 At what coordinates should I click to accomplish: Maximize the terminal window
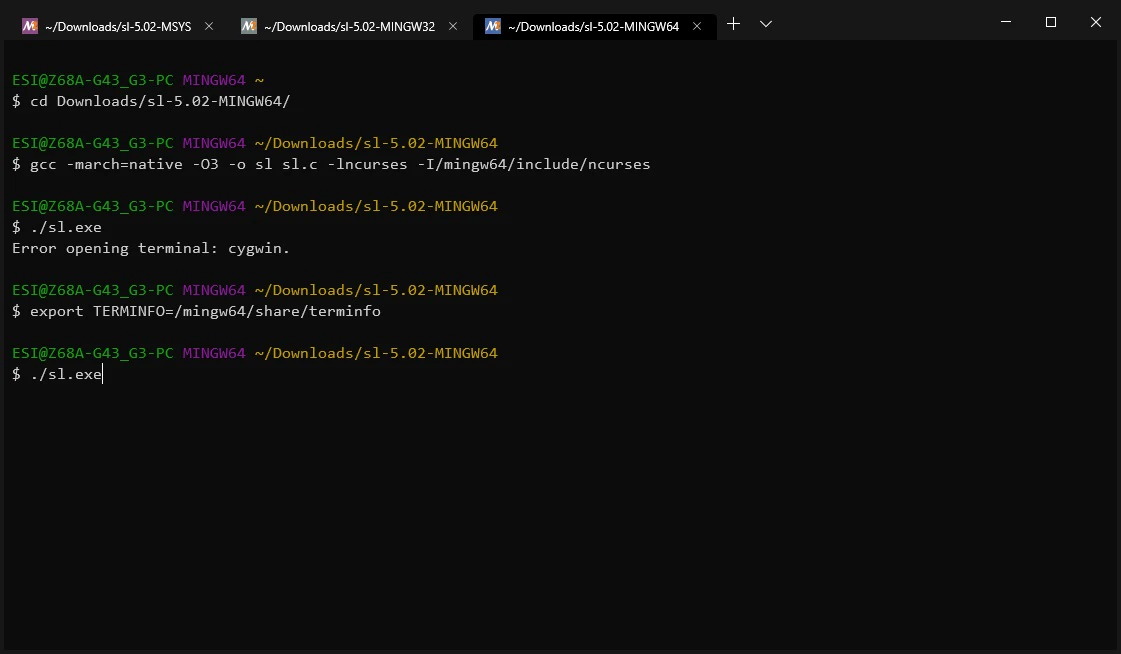pyautogui.click(x=1051, y=22)
